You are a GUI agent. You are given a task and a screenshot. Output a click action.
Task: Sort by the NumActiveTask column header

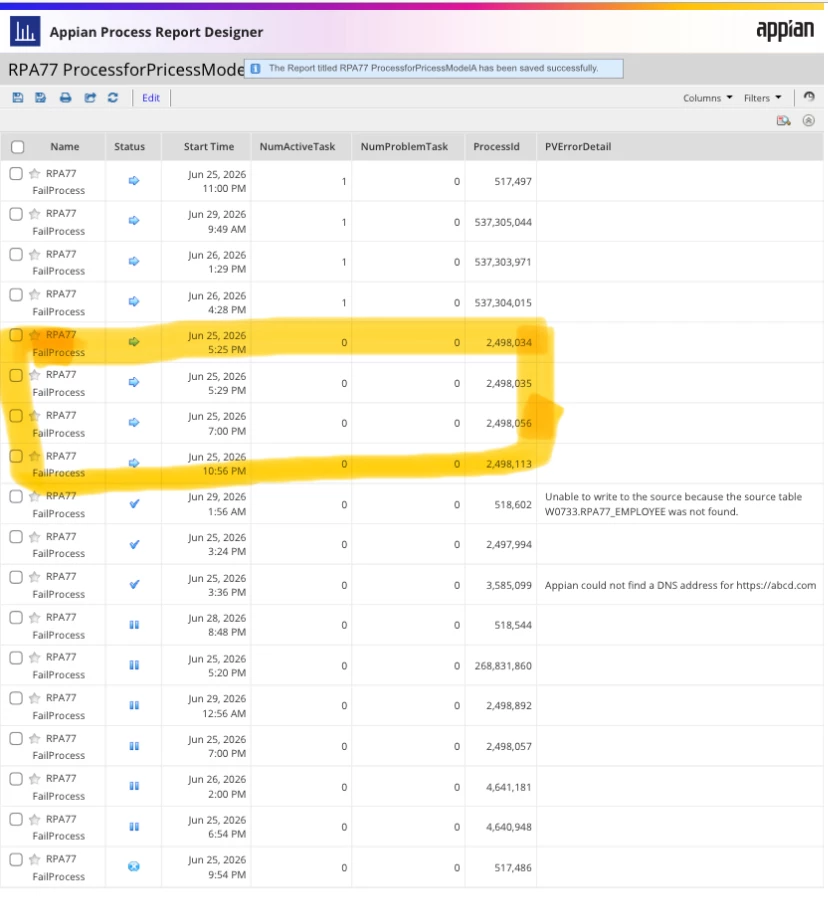point(297,146)
